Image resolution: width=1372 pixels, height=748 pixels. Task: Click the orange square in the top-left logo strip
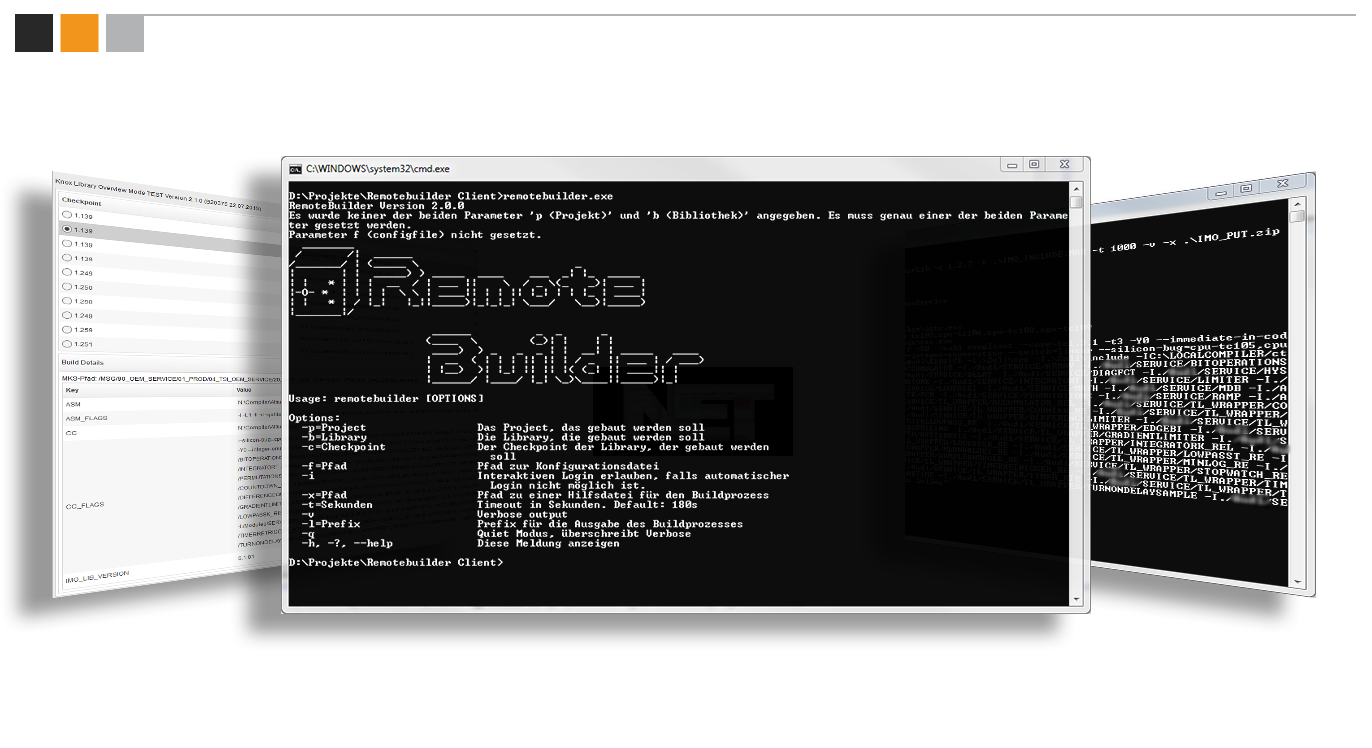click(x=77, y=32)
